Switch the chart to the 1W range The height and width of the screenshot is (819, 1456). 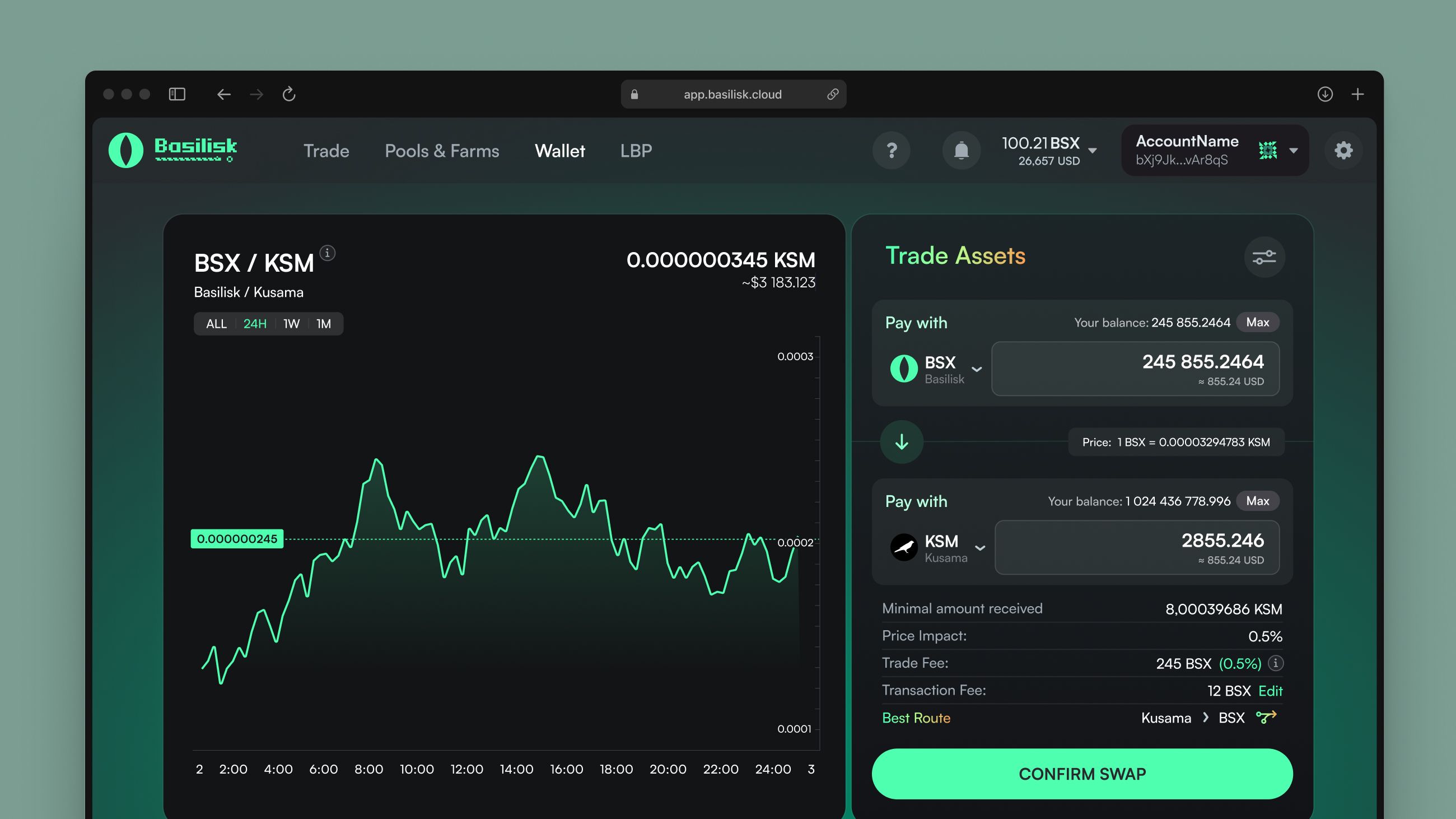point(291,324)
